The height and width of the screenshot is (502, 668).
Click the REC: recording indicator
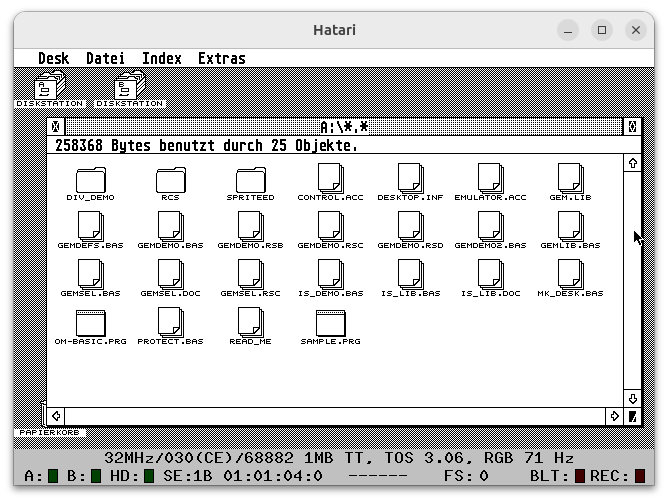click(640, 476)
